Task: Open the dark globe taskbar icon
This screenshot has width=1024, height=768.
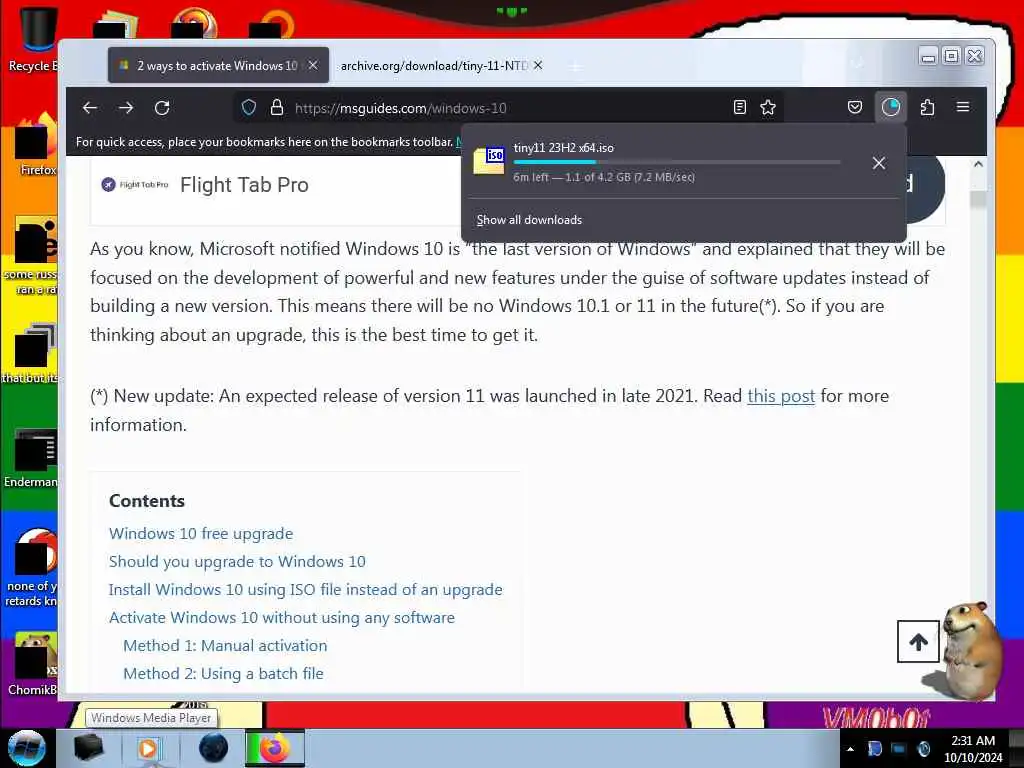Action: pos(213,748)
